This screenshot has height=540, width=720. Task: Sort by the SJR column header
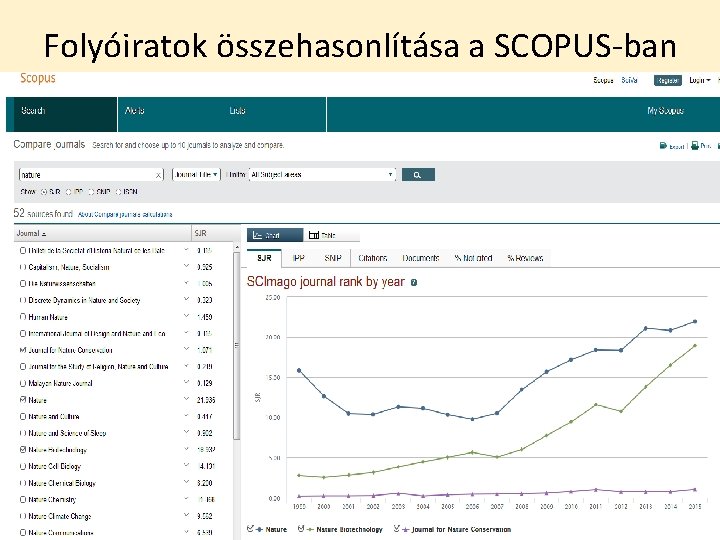200,233
